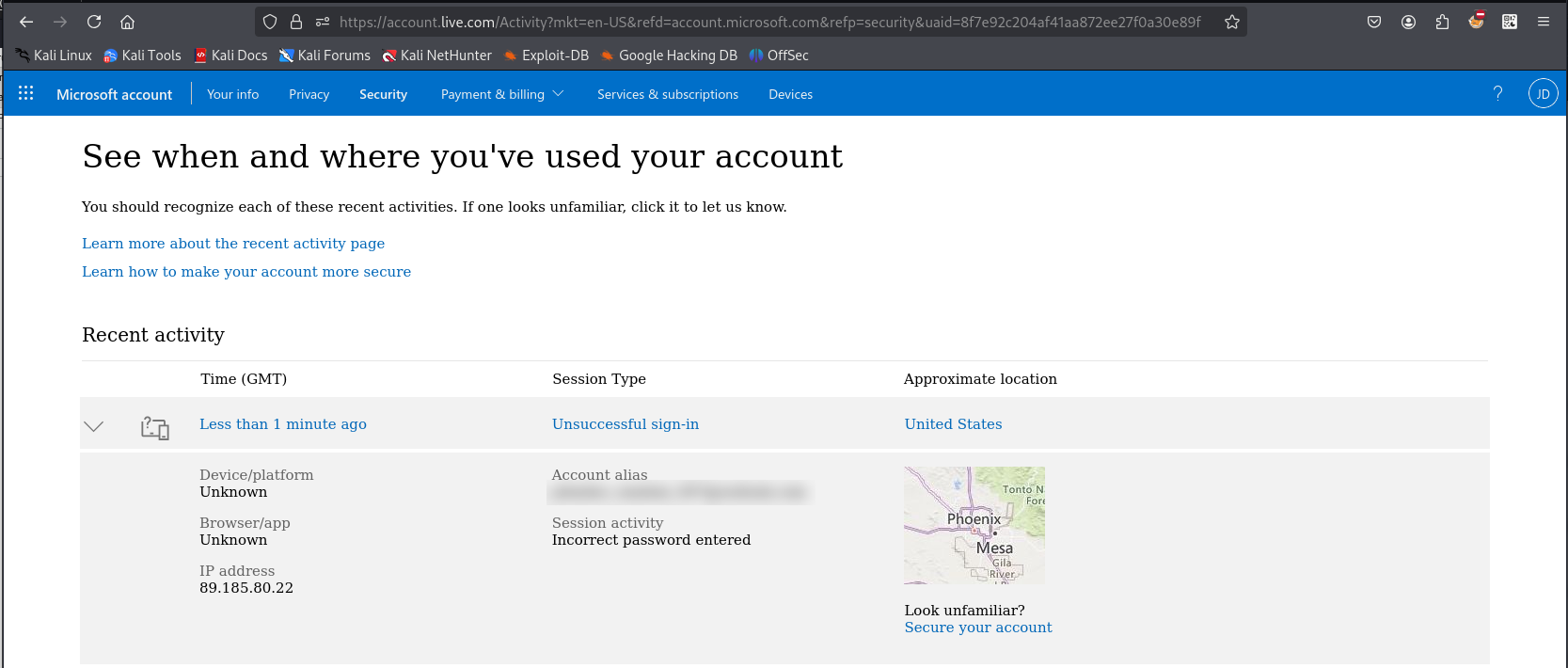Click the Microsoft account home link
The image size is (1568, 668).
point(114,94)
